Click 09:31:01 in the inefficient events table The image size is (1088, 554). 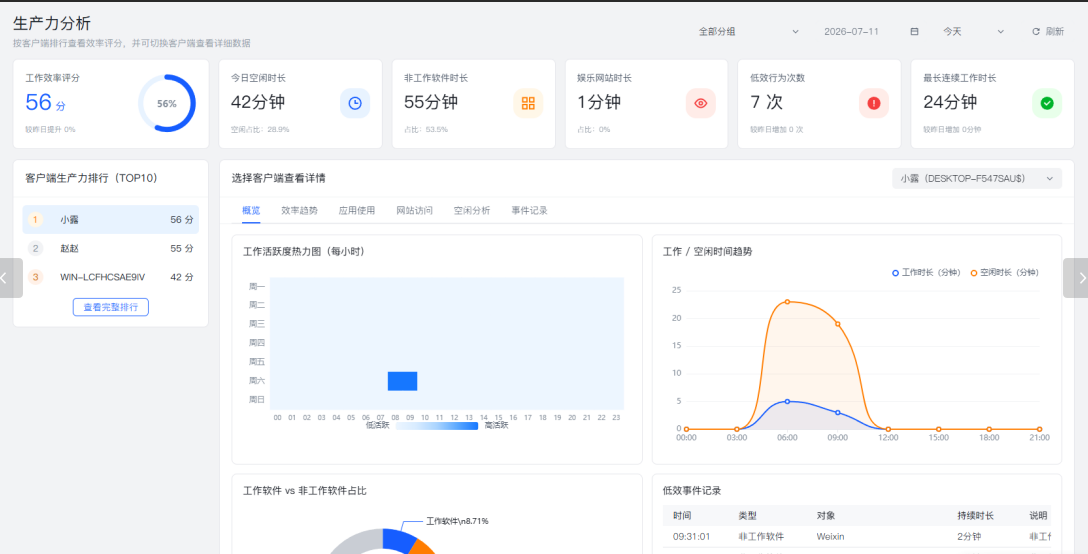pyautogui.click(x=690, y=537)
